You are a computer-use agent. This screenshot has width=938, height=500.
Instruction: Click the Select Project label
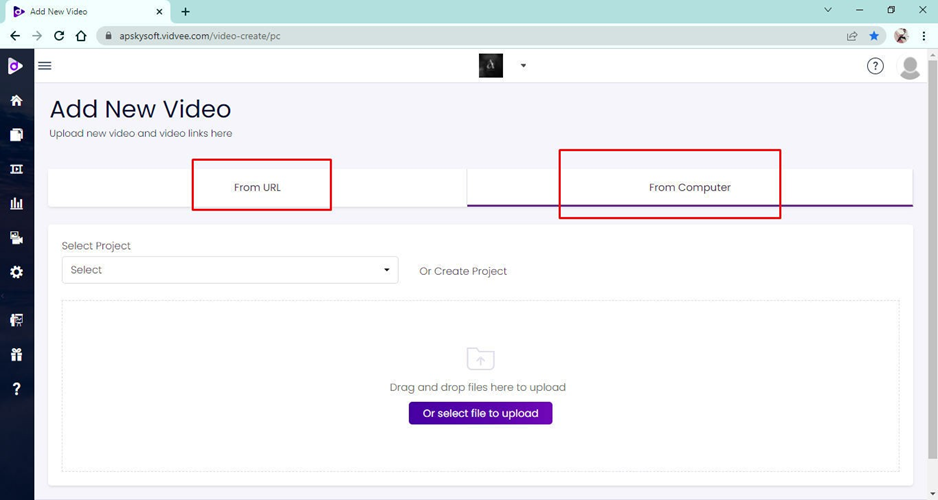pos(96,246)
